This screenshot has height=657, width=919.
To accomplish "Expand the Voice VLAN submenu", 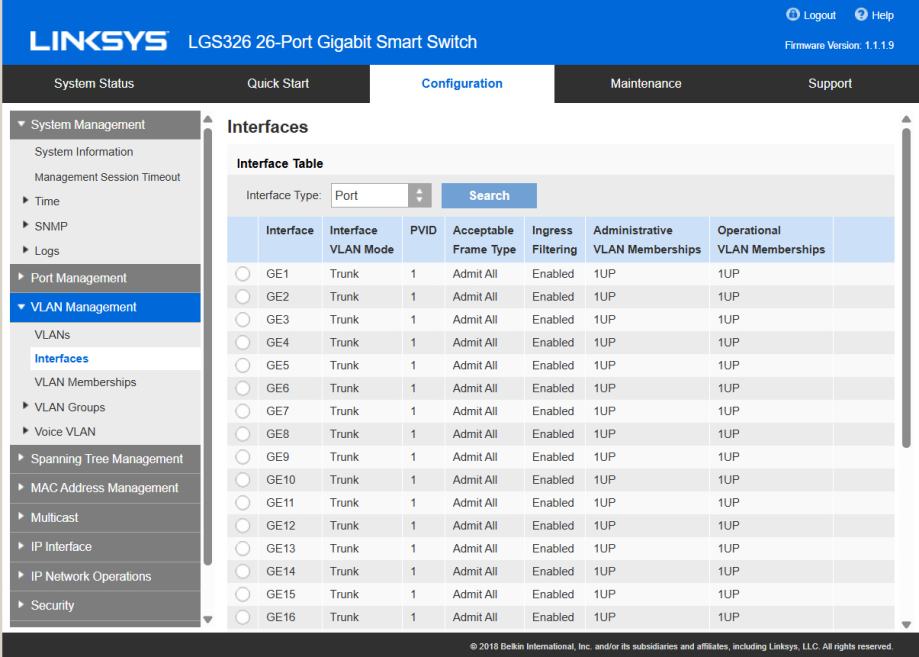I will [x=25, y=431].
